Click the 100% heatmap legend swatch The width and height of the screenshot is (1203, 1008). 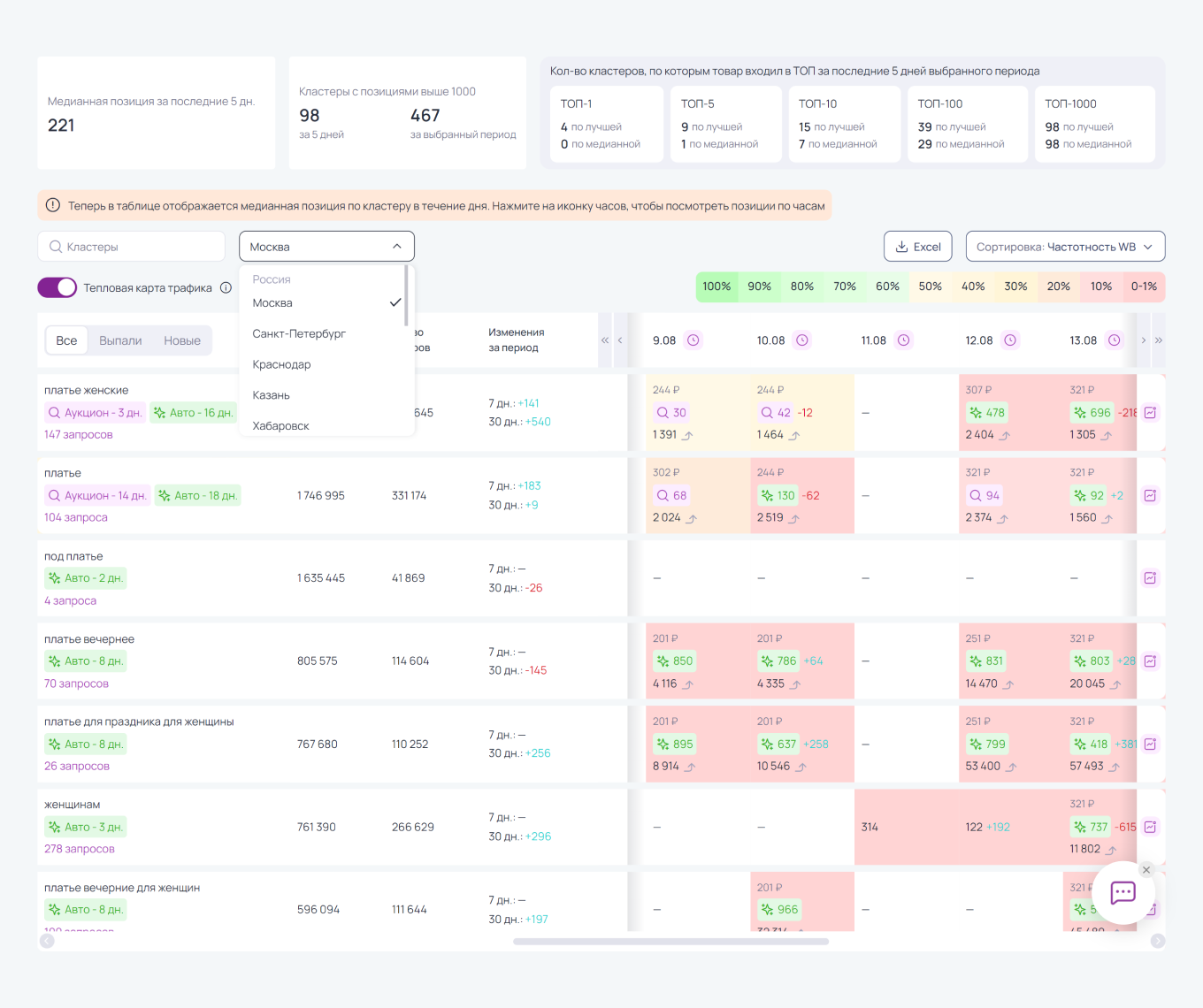(716, 286)
